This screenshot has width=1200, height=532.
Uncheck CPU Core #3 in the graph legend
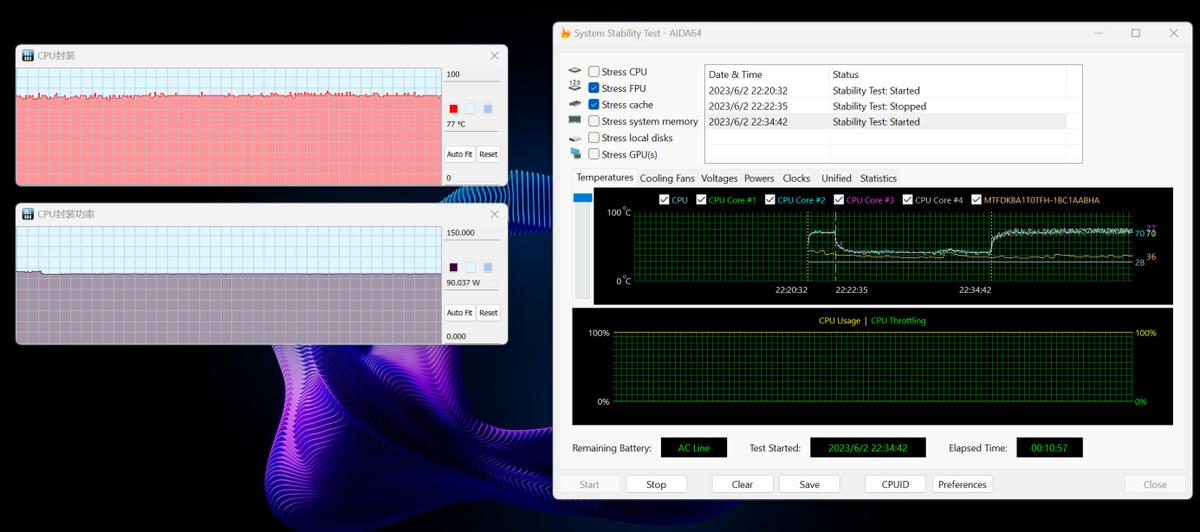click(839, 200)
